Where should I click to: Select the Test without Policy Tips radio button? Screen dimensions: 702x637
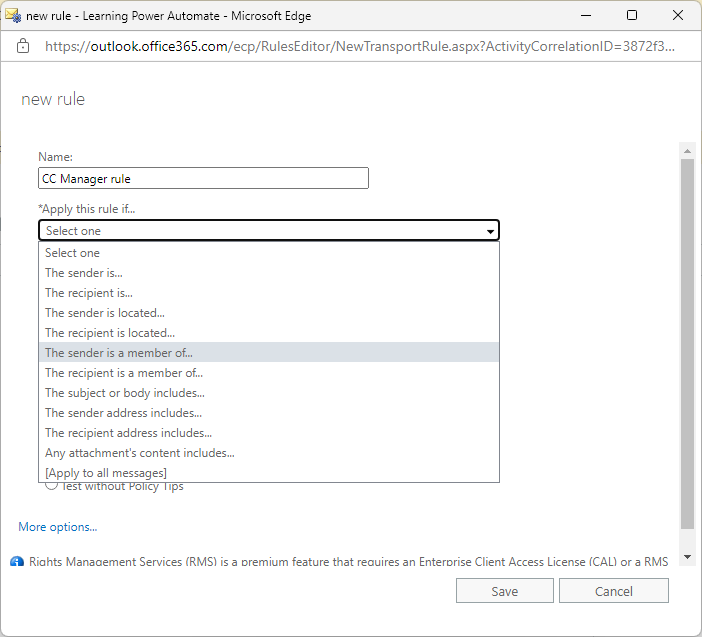point(50,486)
